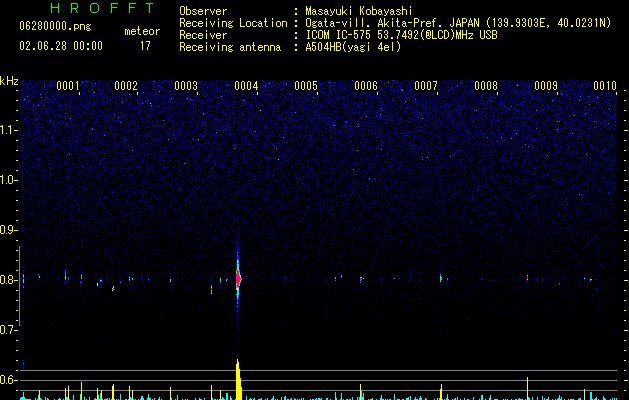Click the A504HB antenna description
The width and height of the screenshot is (629, 400).
click(353, 47)
